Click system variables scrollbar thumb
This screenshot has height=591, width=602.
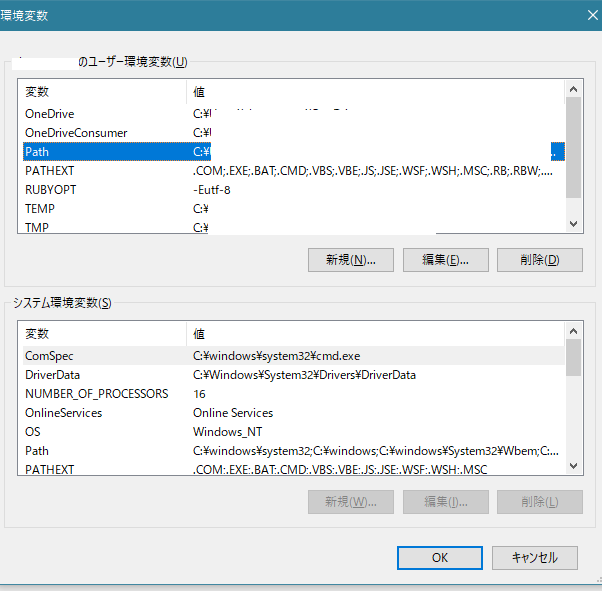[x=573, y=358]
